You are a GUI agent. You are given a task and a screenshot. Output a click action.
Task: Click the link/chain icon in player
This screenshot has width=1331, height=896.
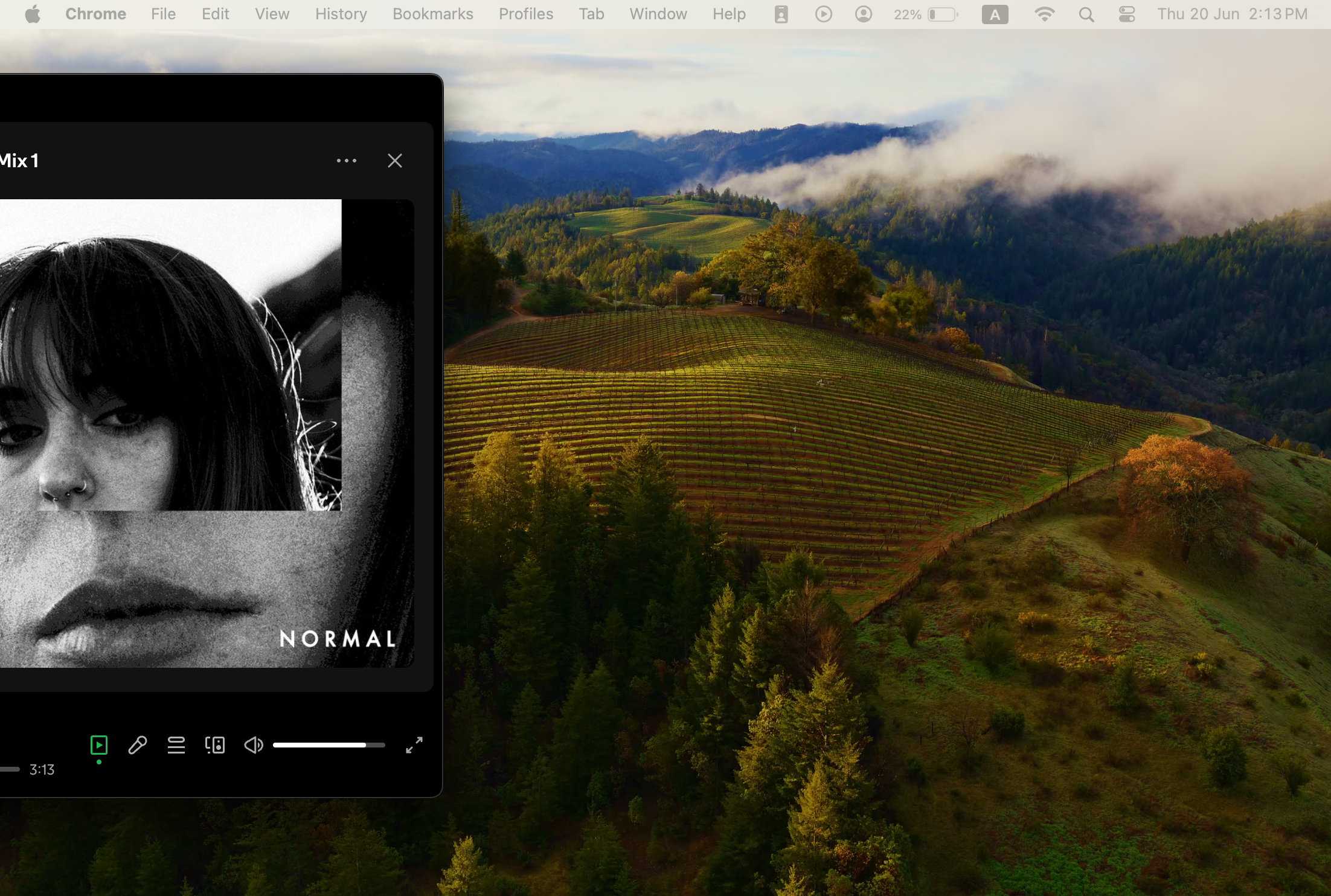[139, 745]
